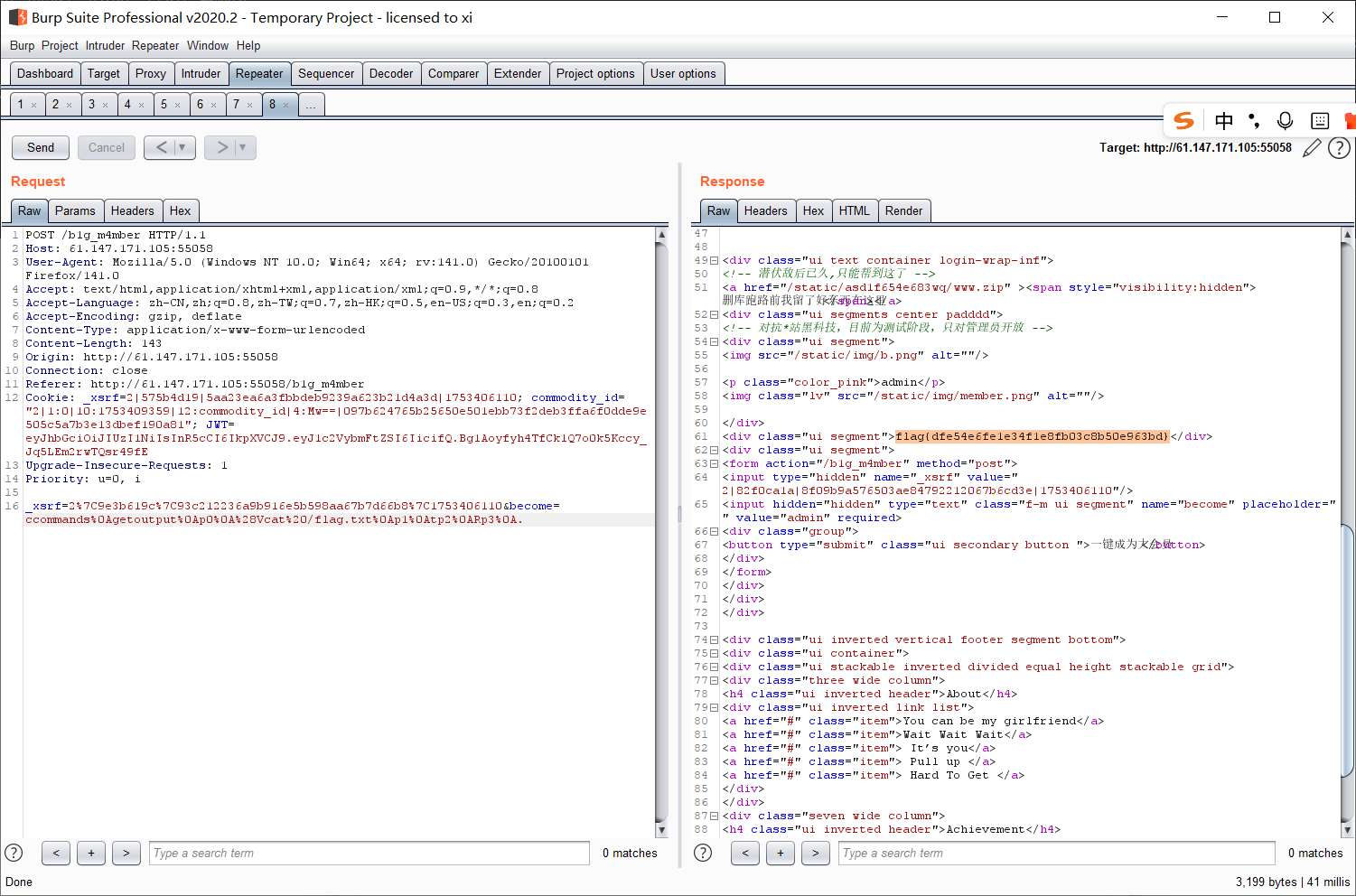1356x896 pixels.
Task: Click the Cancel button
Action: point(107,147)
